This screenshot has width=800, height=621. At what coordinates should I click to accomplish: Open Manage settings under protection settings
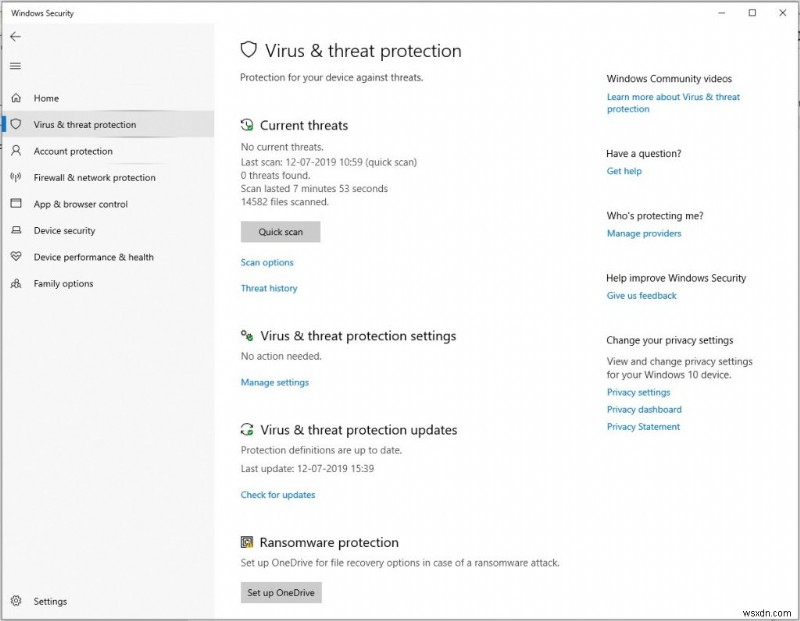point(273,382)
